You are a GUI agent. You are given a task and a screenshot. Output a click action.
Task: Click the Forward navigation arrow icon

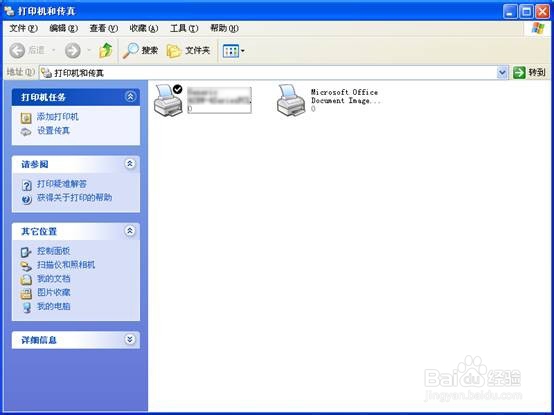click(x=73, y=51)
